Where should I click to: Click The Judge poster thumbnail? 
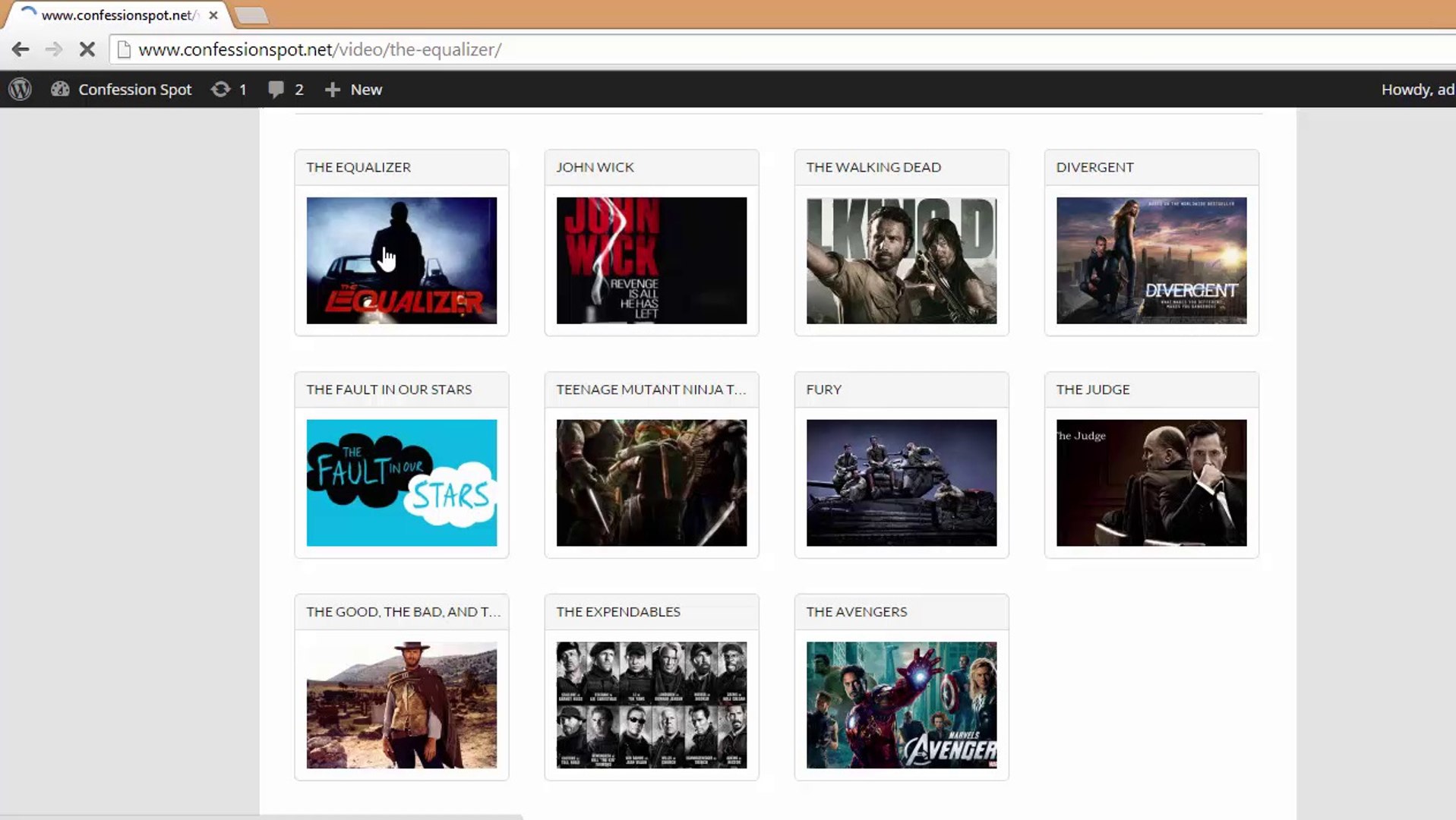point(1151,483)
